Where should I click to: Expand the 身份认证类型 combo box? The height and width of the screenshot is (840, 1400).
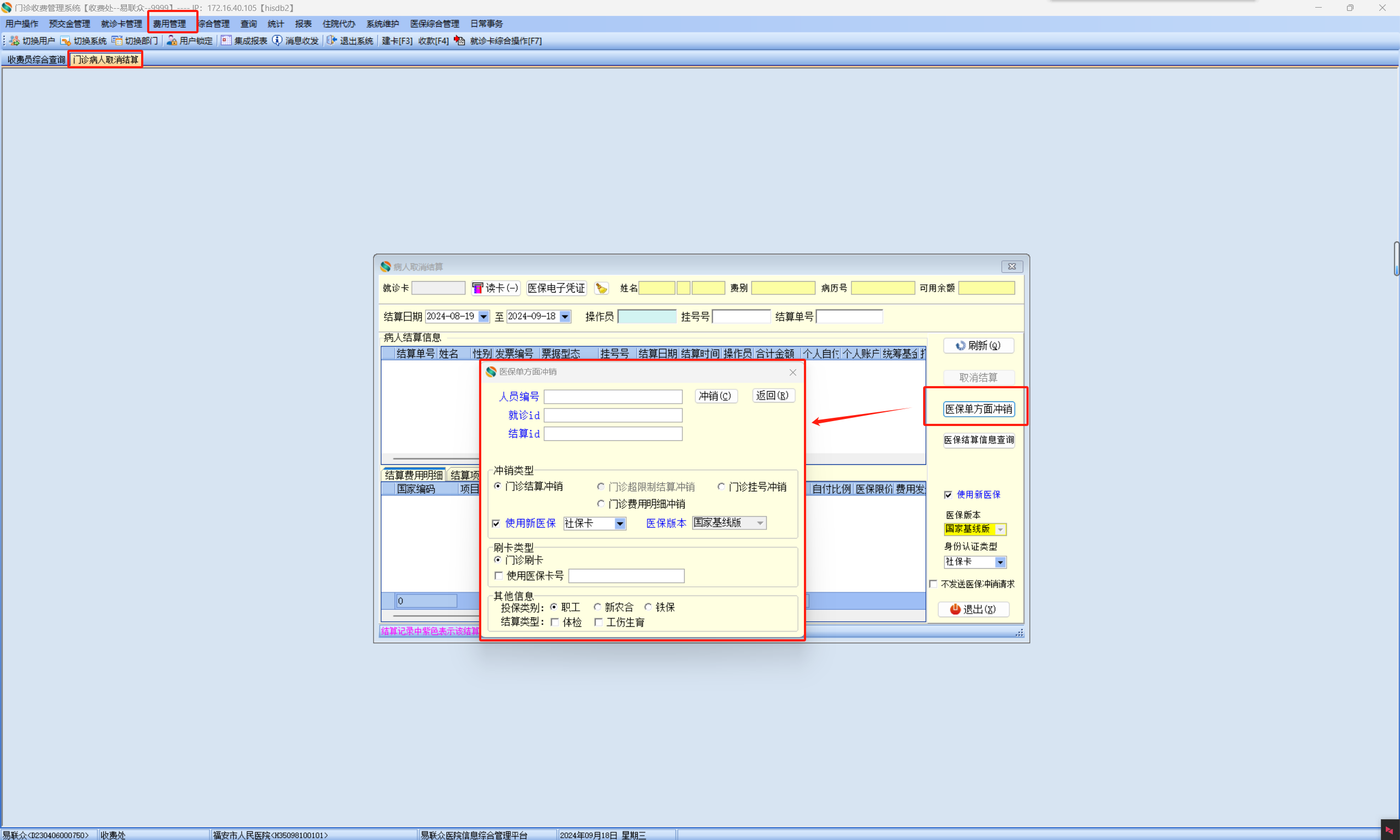(1000, 562)
